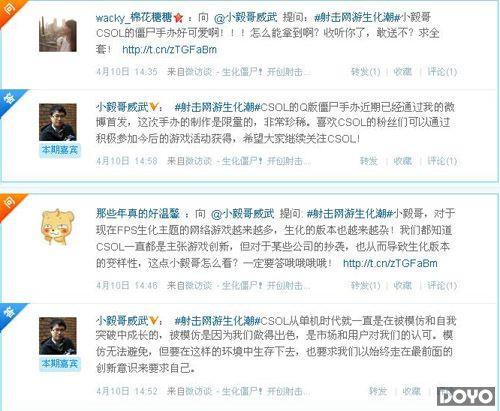Open 小毅哥威武's avatar in the 14:58 reply
The width and height of the screenshot is (500, 411).
[58, 122]
